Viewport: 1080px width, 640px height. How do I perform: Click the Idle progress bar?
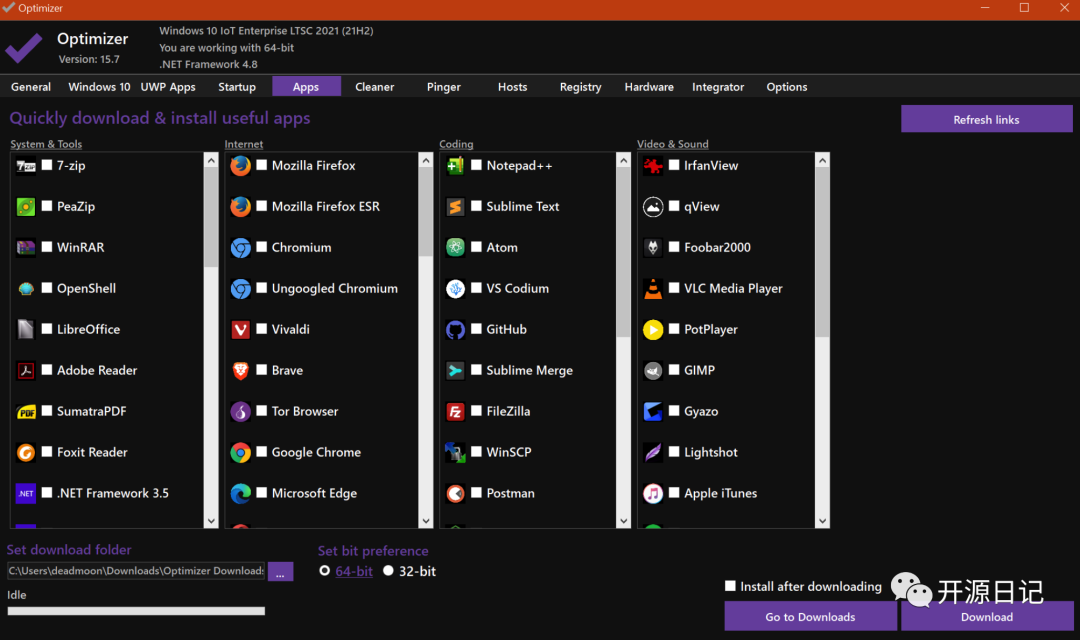[136, 611]
